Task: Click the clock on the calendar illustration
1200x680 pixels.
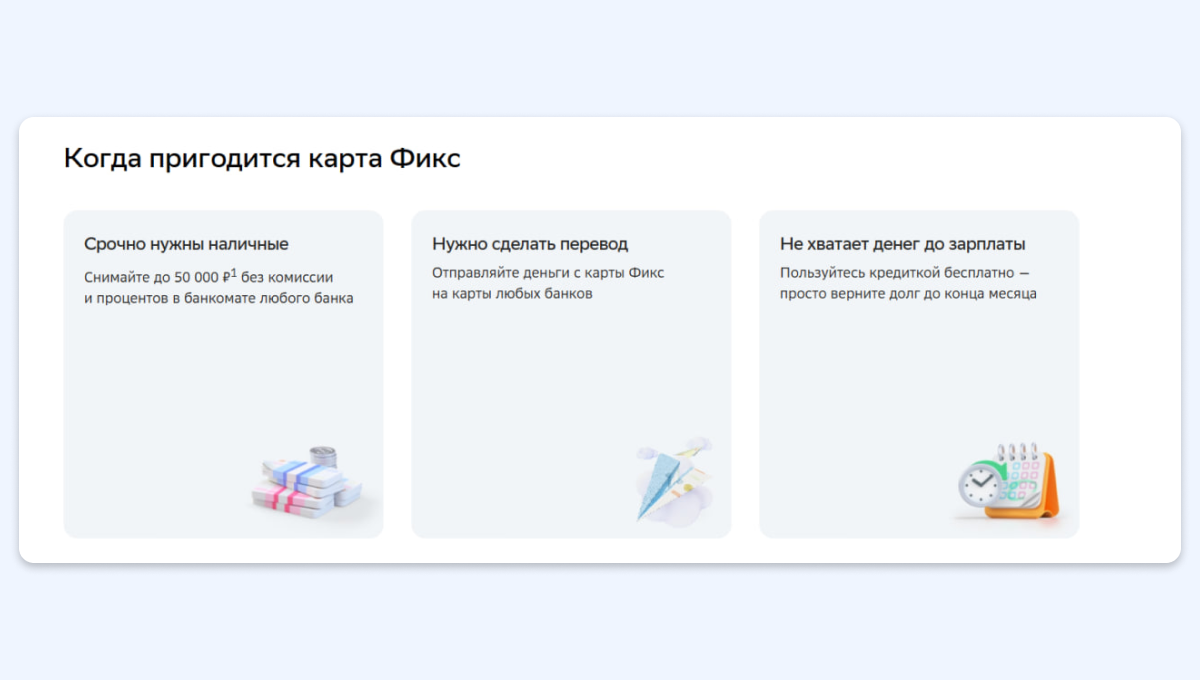Action: [x=980, y=485]
